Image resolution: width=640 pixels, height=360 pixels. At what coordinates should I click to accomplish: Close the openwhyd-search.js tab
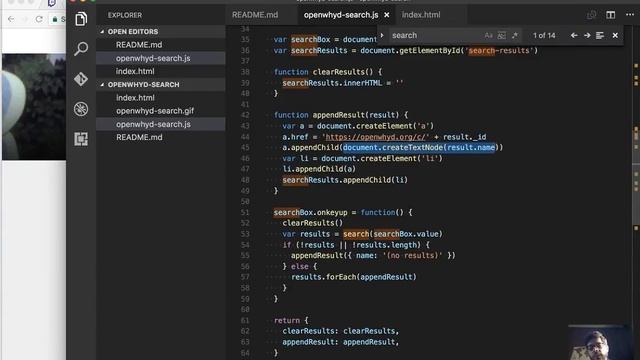click(x=387, y=15)
